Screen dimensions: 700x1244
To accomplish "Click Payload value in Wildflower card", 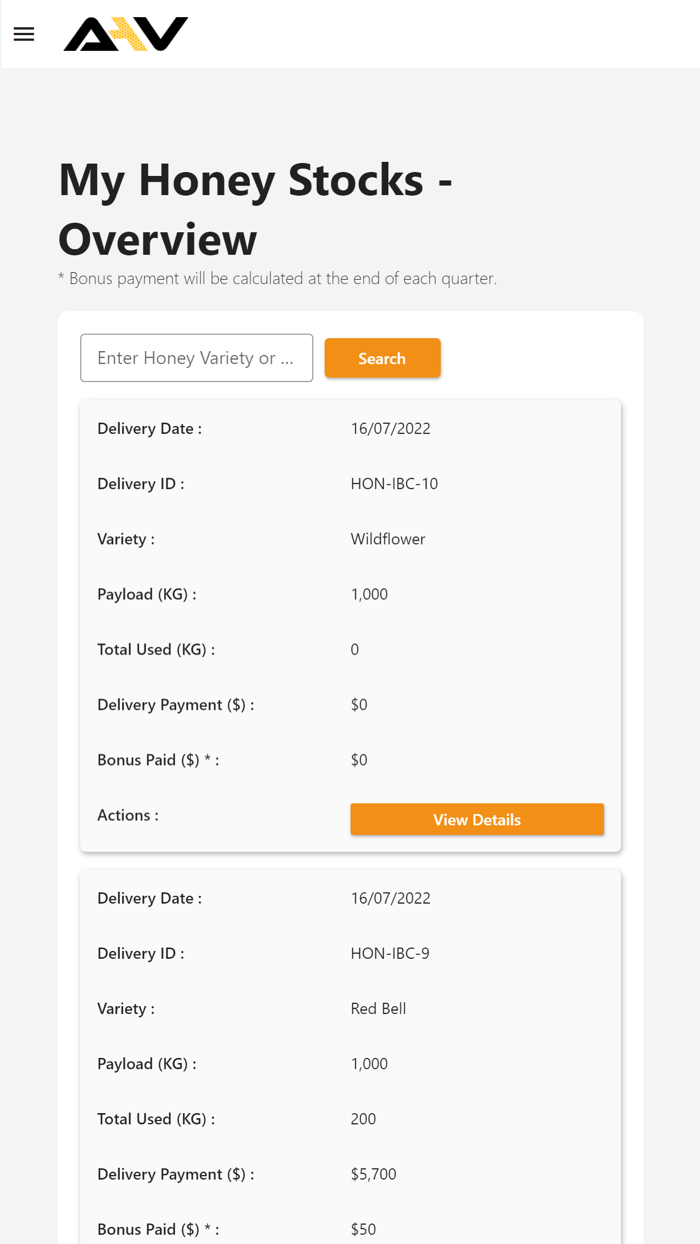I will click(x=369, y=594).
